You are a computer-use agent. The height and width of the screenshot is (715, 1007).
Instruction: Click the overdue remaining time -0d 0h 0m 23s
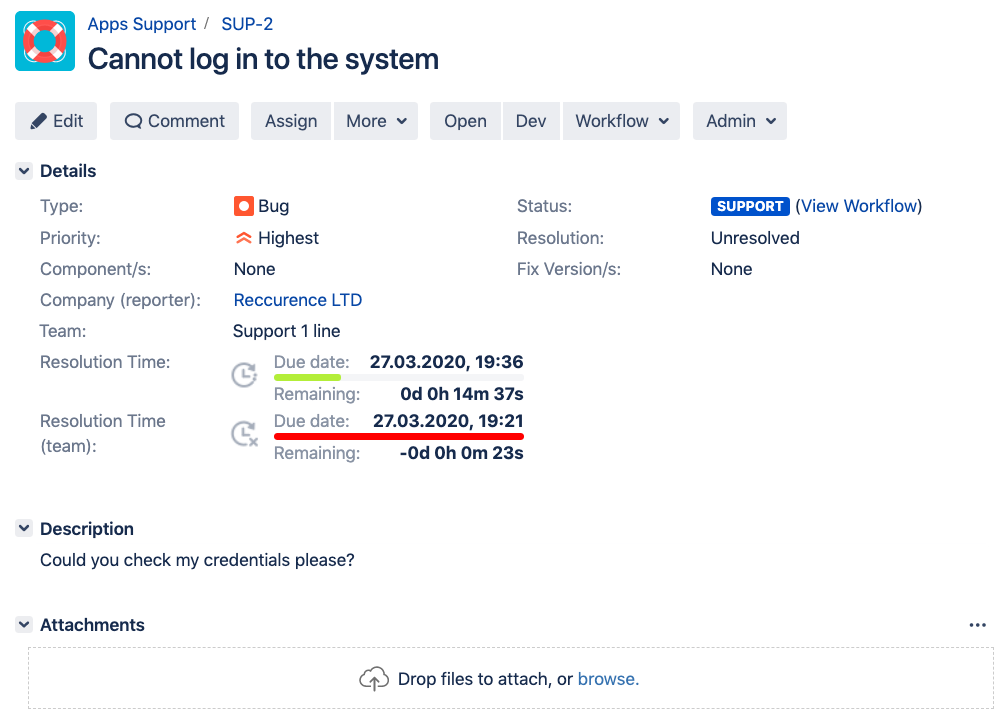pyautogui.click(x=461, y=453)
